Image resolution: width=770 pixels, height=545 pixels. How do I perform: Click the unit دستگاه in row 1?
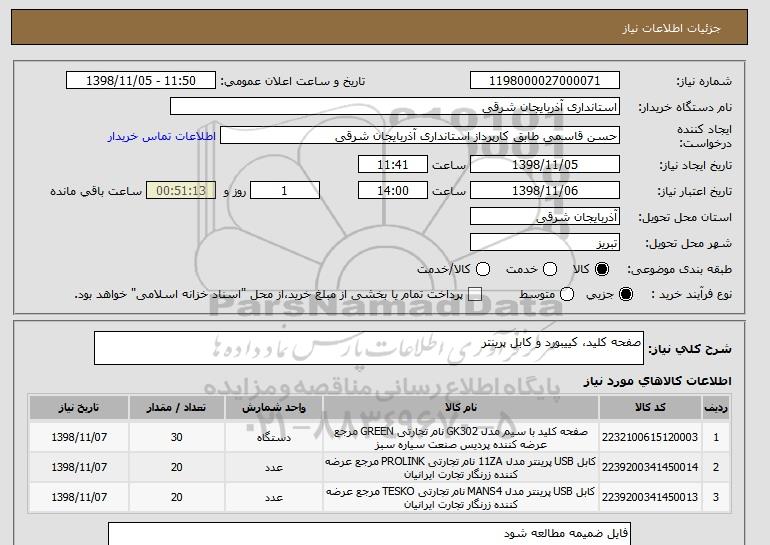pyautogui.click(x=274, y=437)
